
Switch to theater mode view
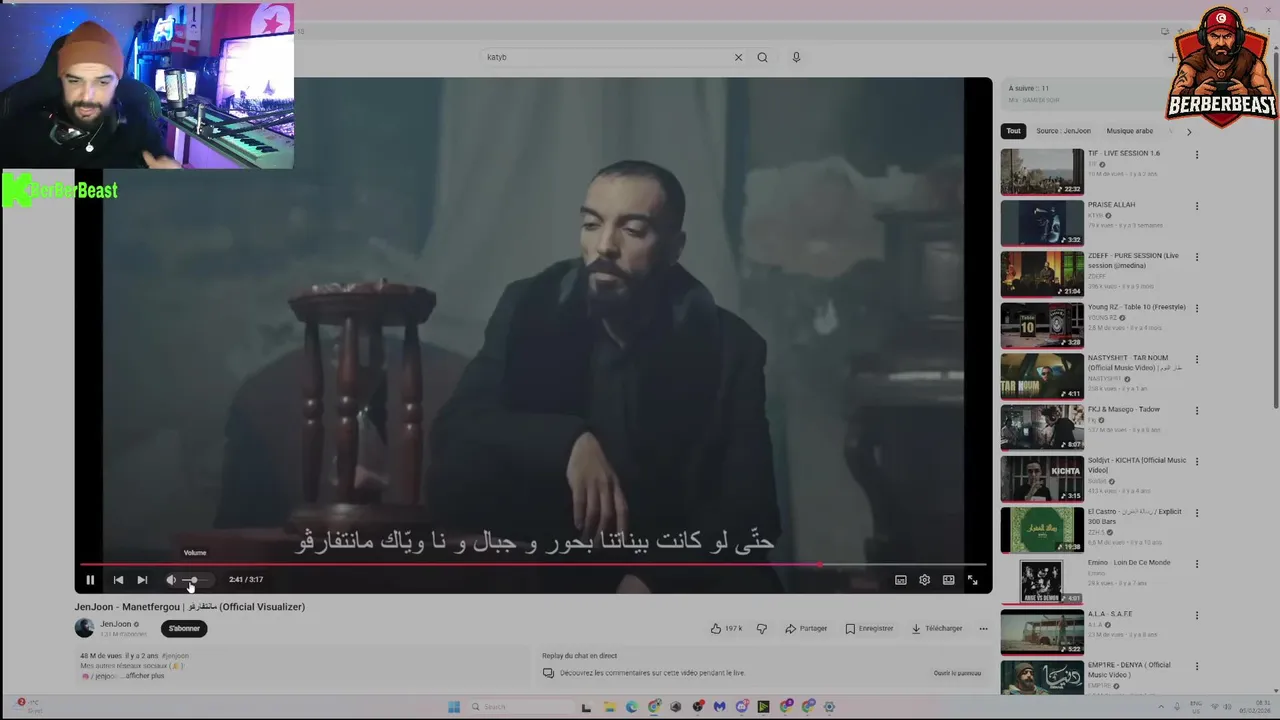point(948,580)
